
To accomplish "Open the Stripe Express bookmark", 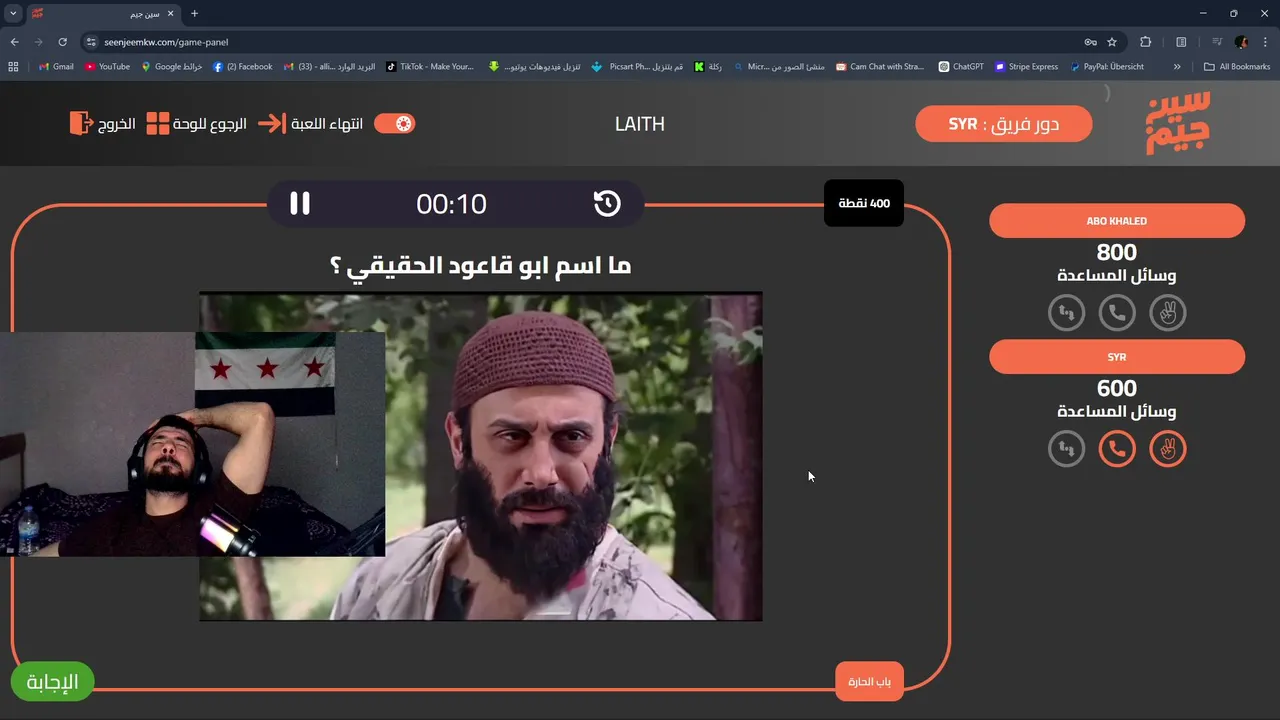I will [1026, 67].
